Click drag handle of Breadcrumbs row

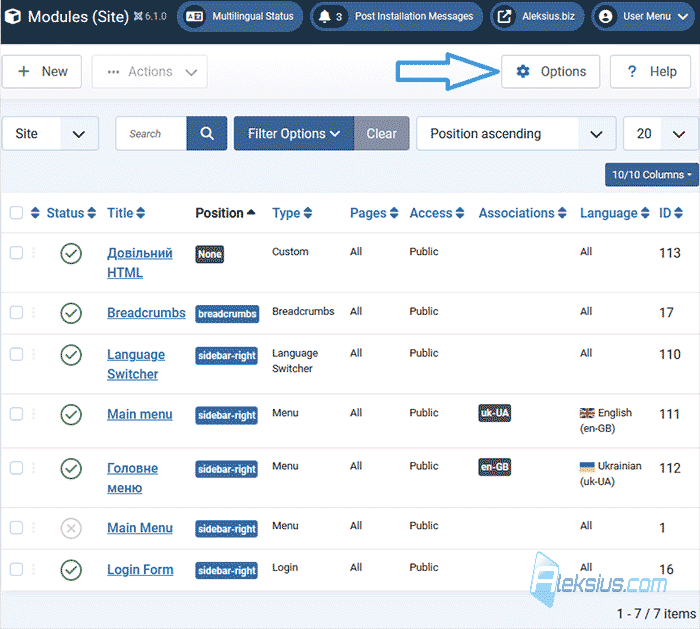33,312
